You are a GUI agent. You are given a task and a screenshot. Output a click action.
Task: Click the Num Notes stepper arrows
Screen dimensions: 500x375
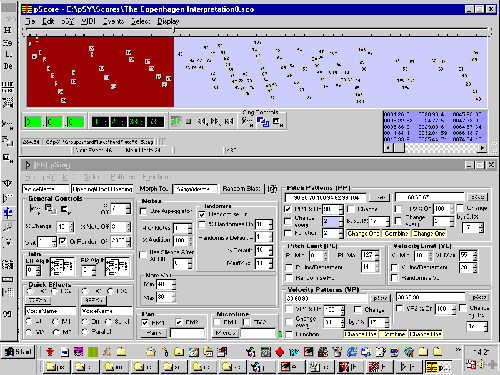coord(190,229)
